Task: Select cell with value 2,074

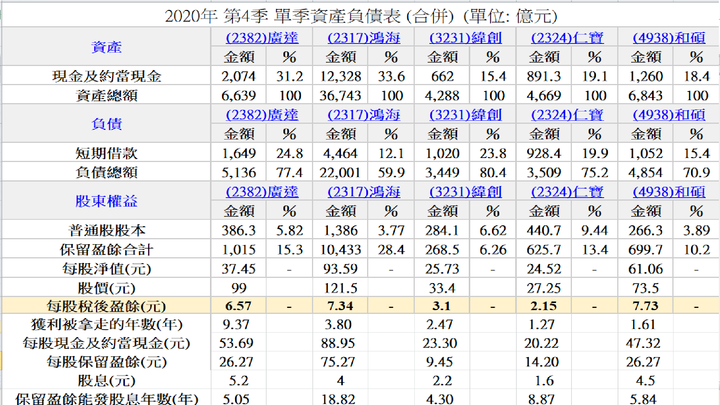Action: [x=238, y=76]
